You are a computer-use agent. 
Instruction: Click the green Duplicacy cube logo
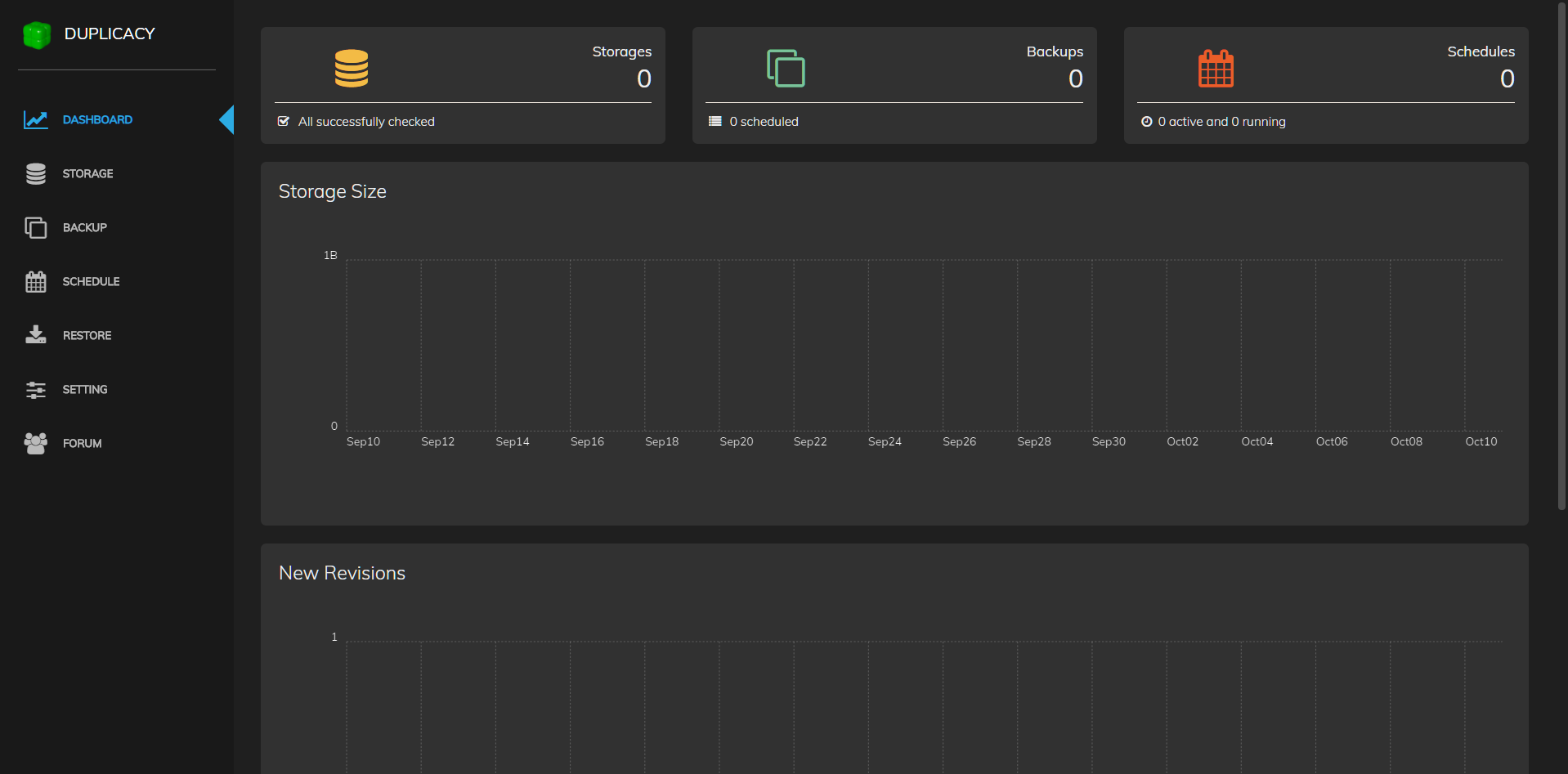tap(37, 34)
